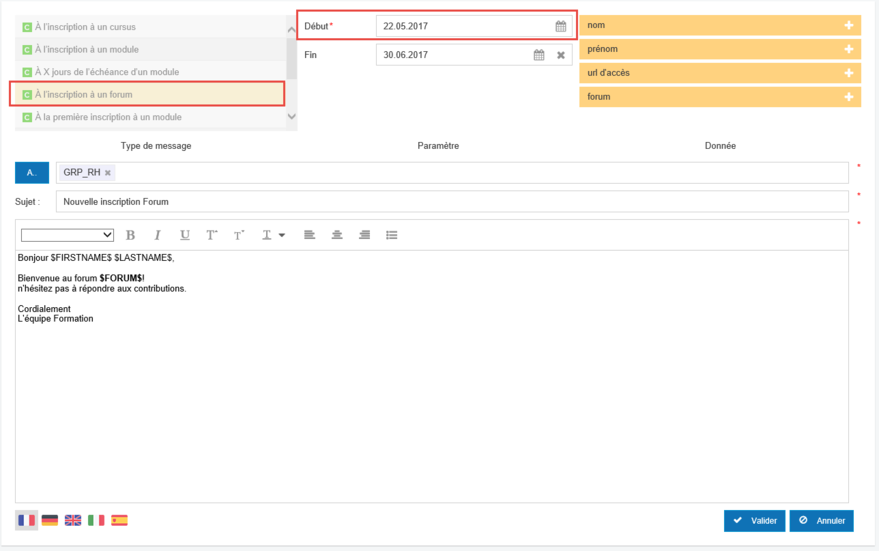The height and width of the screenshot is (551, 879).
Task: Click the Sujet input field
Action: 450,201
